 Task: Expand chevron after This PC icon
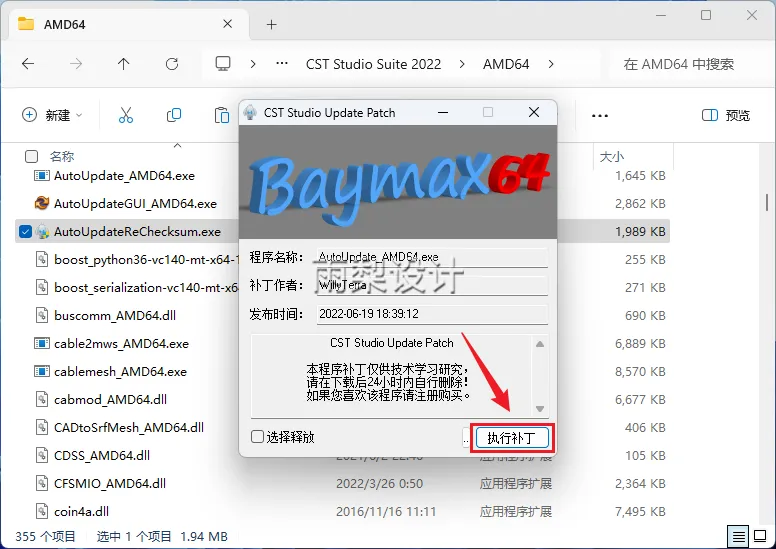[253, 64]
